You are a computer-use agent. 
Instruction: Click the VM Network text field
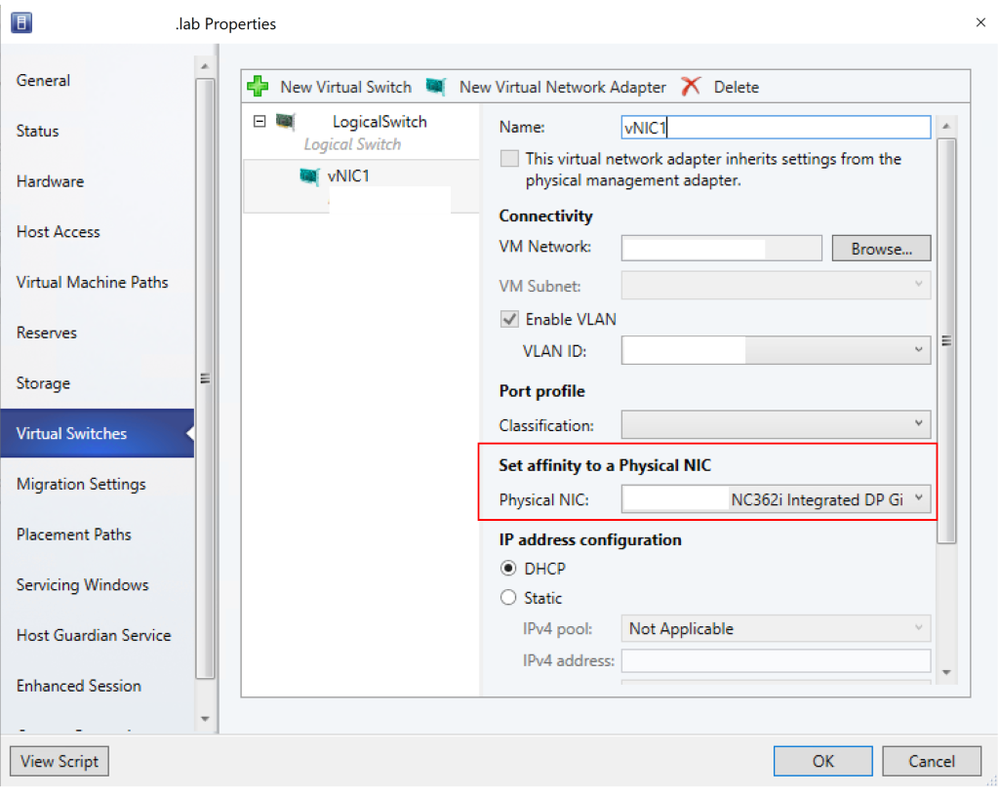pyautogui.click(x=721, y=248)
